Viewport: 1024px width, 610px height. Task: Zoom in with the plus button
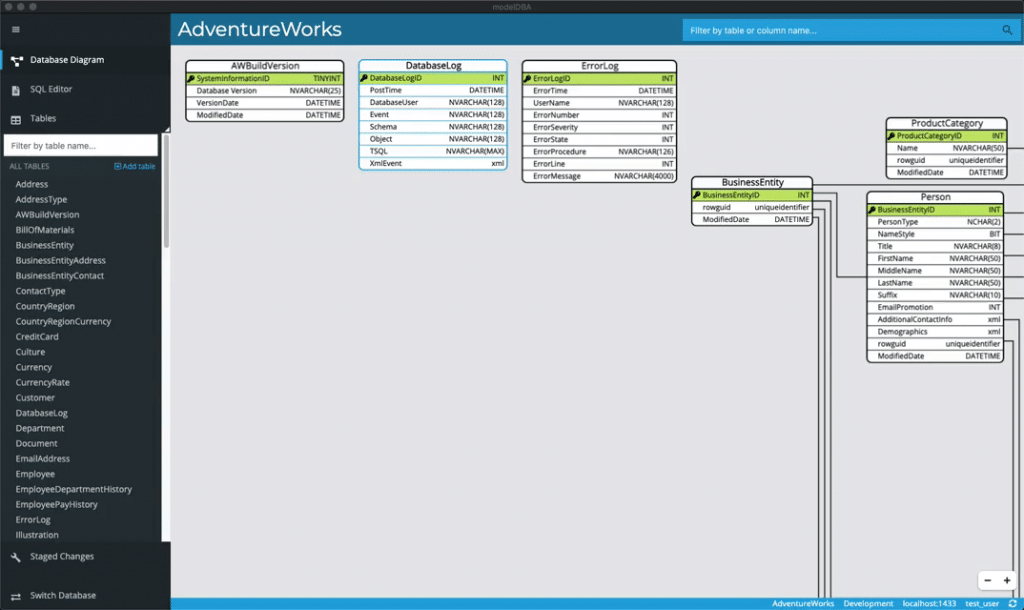pyautogui.click(x=1006, y=580)
